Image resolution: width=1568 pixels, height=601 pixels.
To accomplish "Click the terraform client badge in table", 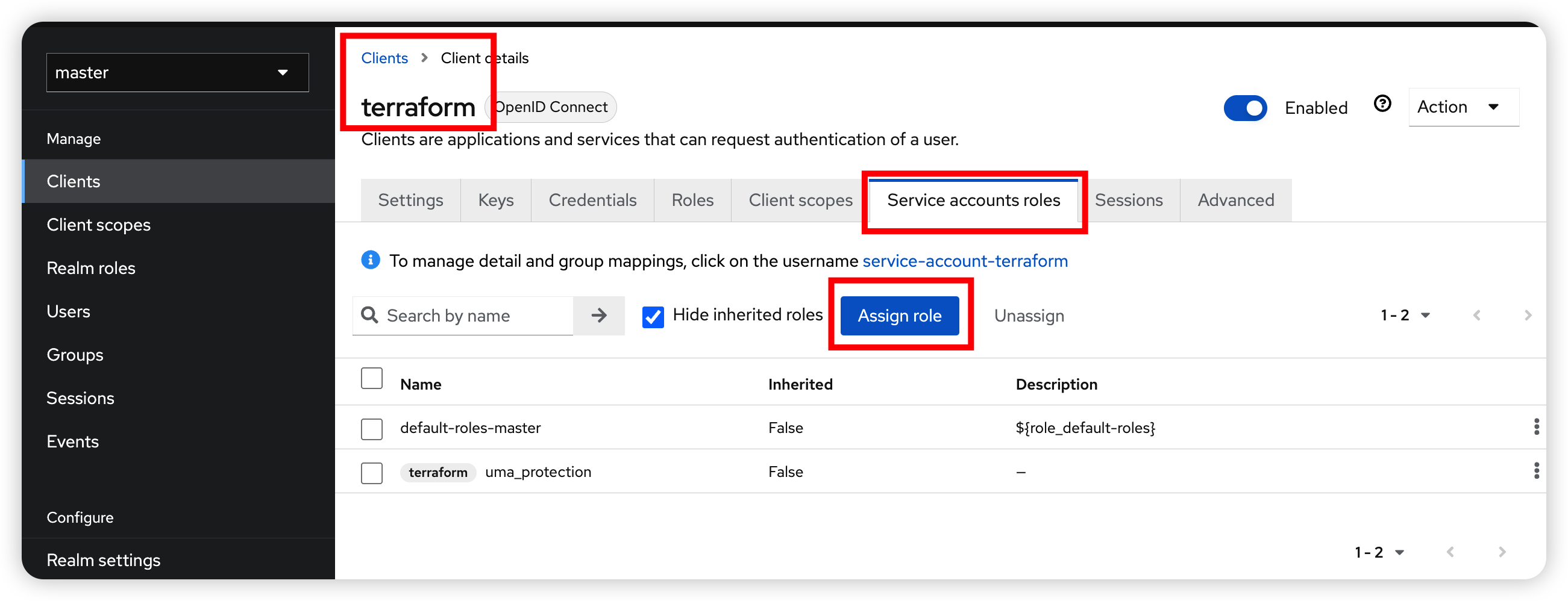I will click(437, 472).
